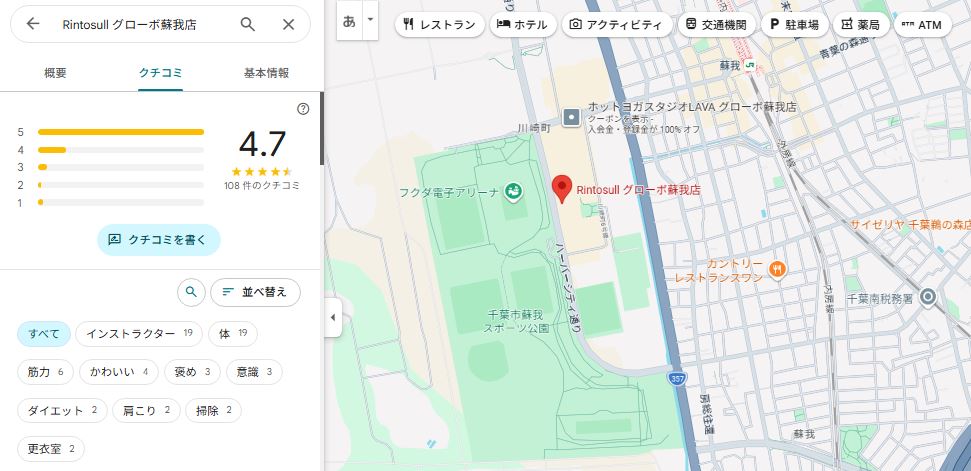Expand the input method dropdown arrow
The height and width of the screenshot is (471, 971).
(371, 20)
